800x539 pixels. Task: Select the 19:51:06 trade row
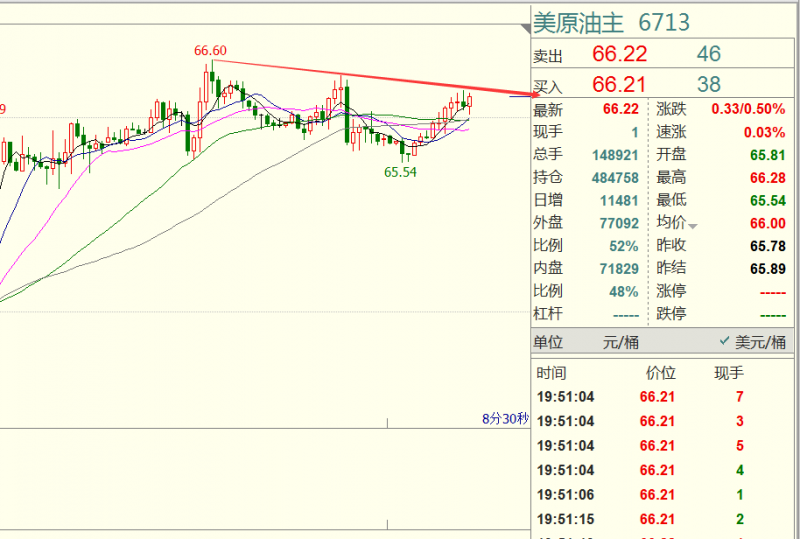click(x=640, y=494)
